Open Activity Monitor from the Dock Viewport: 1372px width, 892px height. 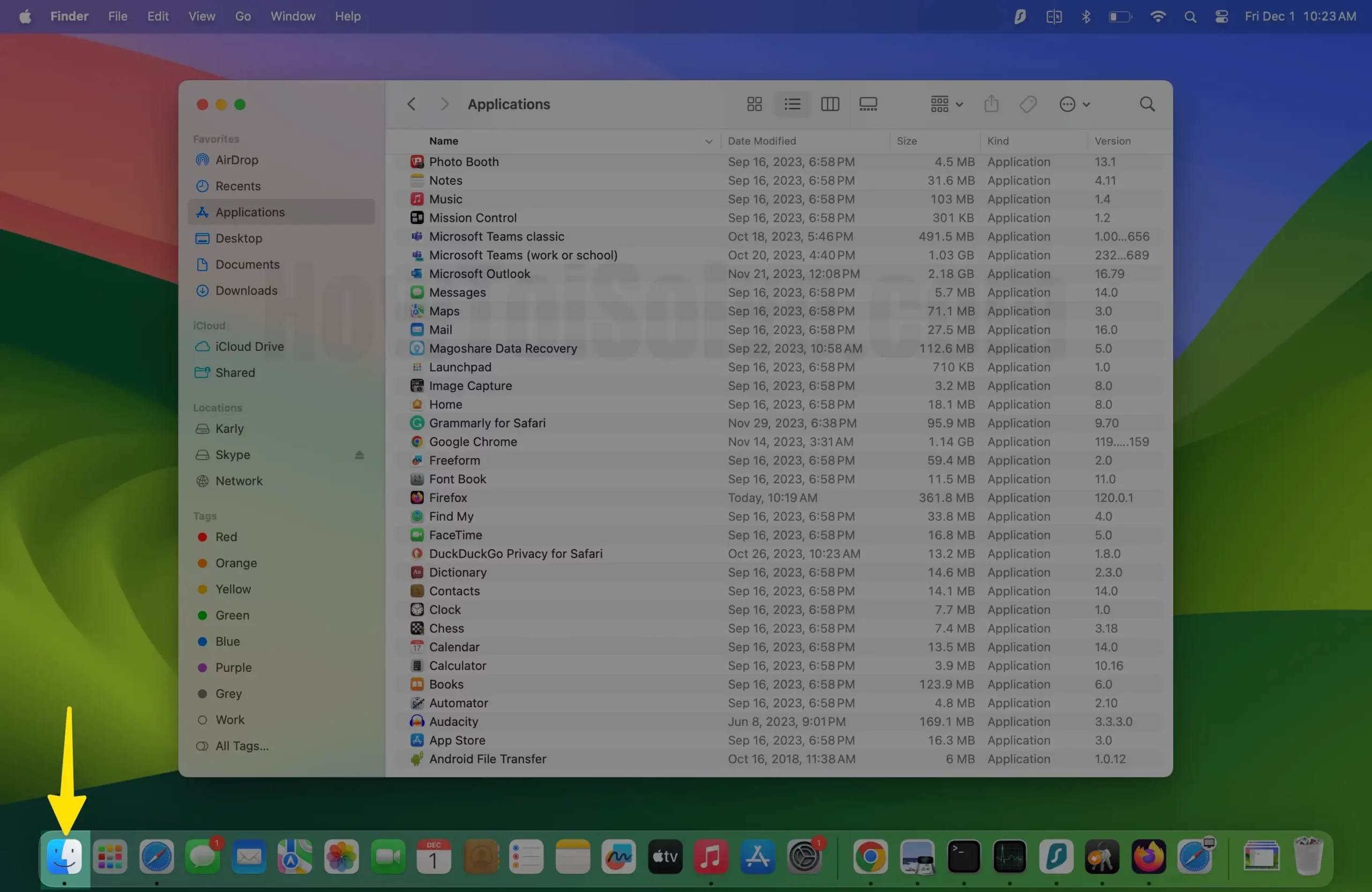(1010, 857)
